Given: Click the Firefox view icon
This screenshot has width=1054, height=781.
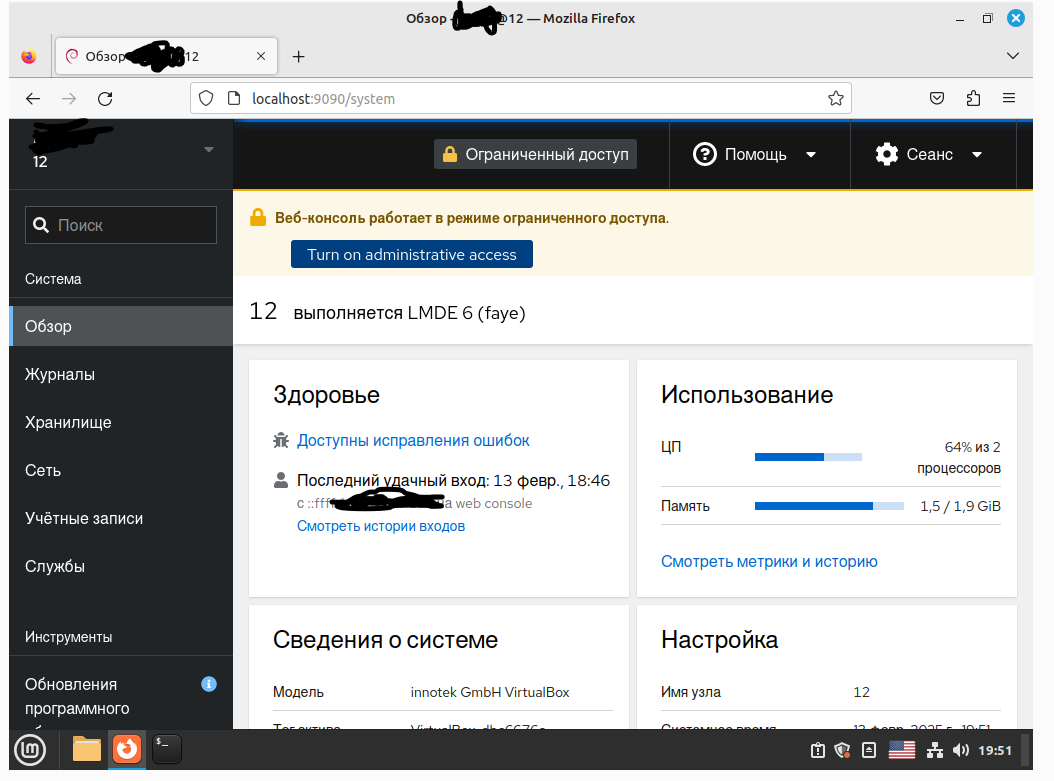Looking at the screenshot, I should 28,56.
